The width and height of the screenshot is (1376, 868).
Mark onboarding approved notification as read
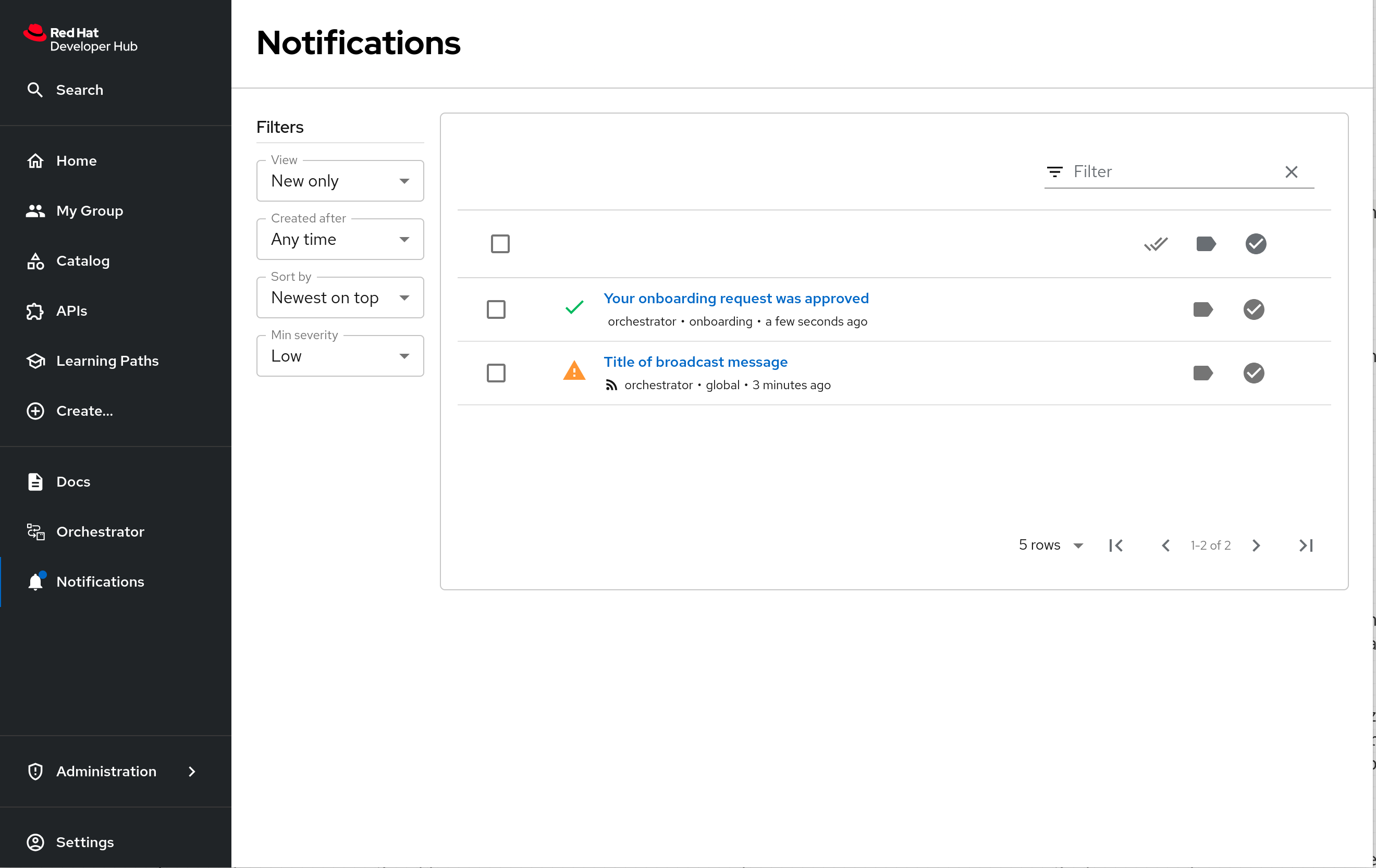1253,309
